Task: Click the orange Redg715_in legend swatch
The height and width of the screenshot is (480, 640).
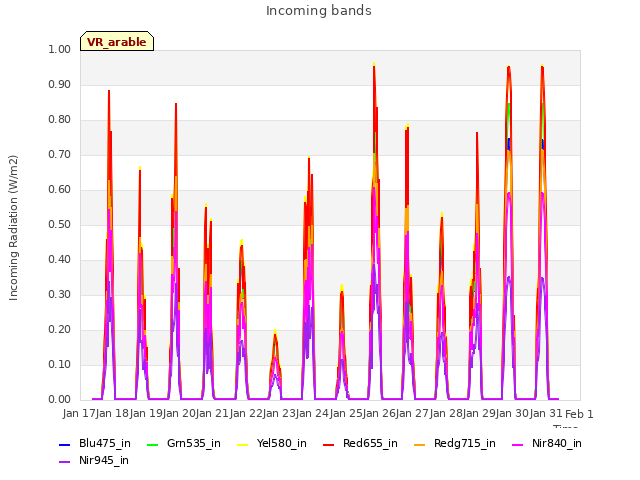Action: click(x=420, y=444)
